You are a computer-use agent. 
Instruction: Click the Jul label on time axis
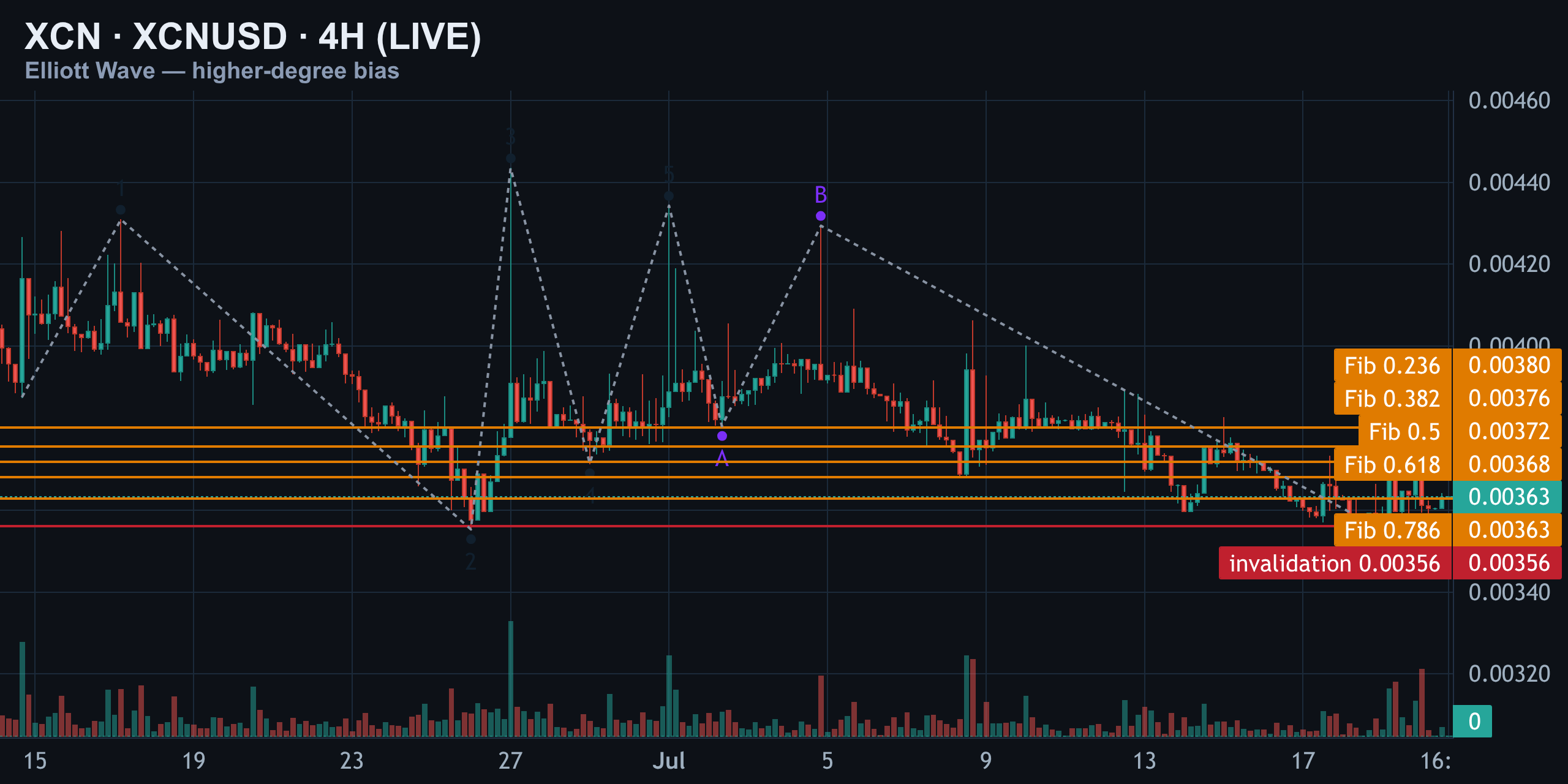tap(669, 761)
